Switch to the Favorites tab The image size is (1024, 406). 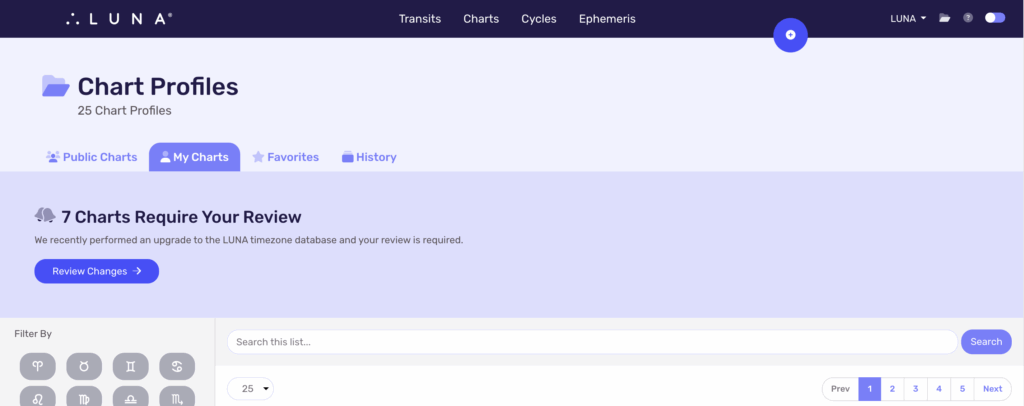(285, 157)
